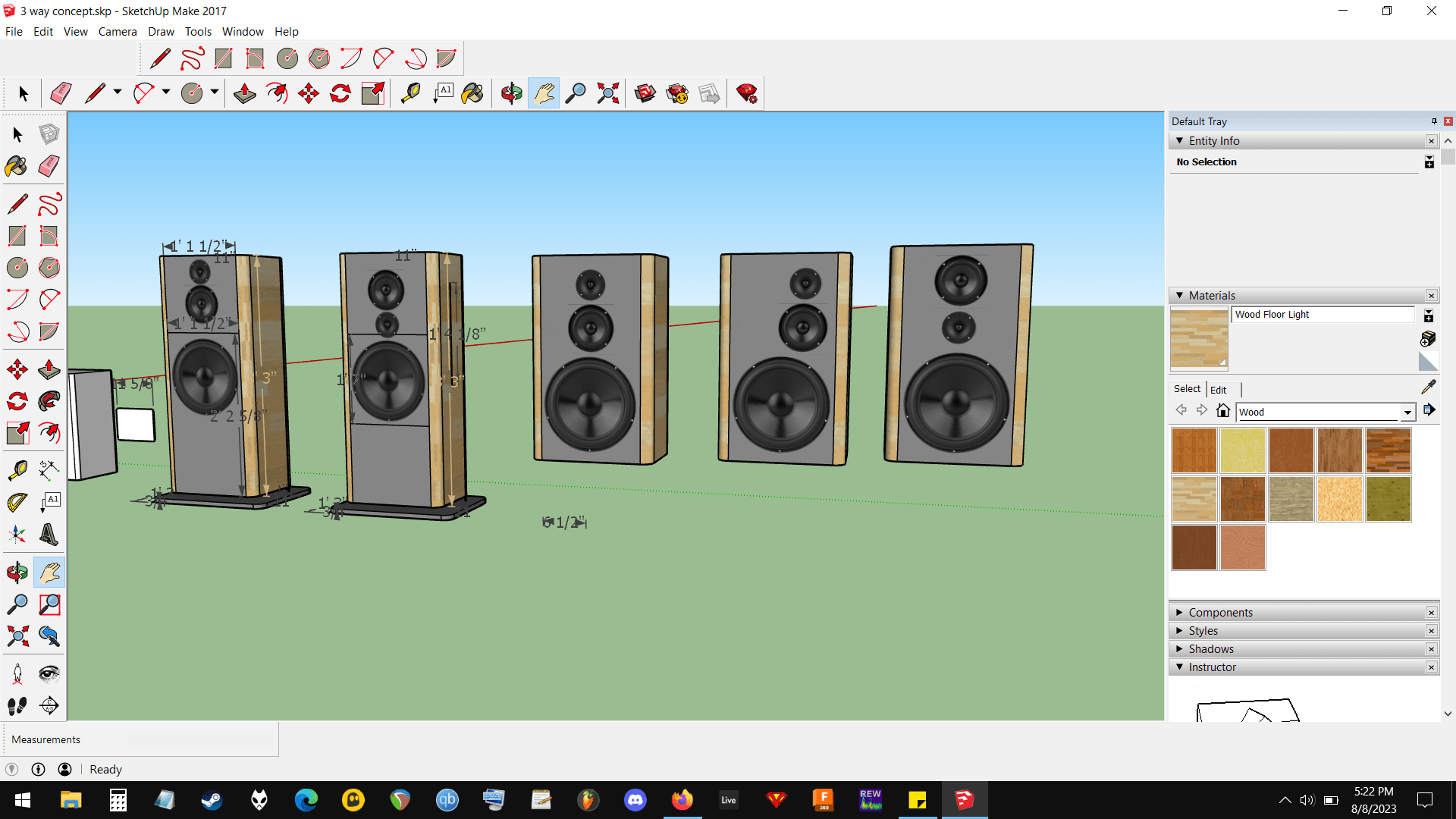1456x819 pixels.
Task: Open Discord from the Windows taskbar
Action: tap(635, 800)
